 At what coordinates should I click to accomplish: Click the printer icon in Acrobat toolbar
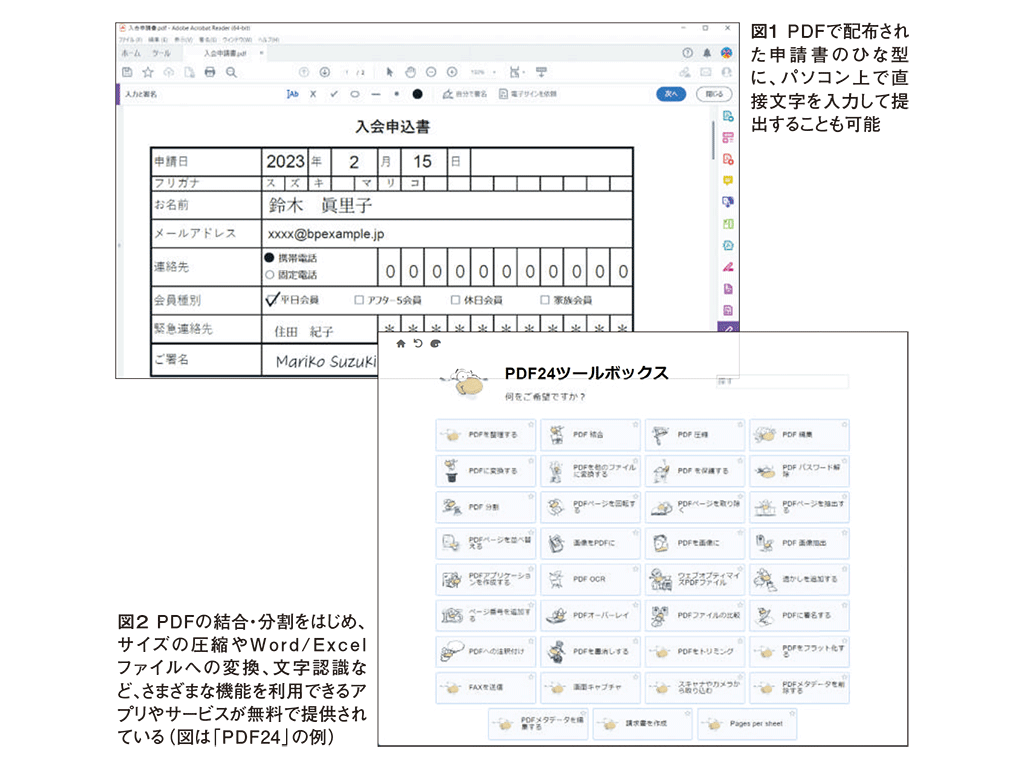[210, 72]
